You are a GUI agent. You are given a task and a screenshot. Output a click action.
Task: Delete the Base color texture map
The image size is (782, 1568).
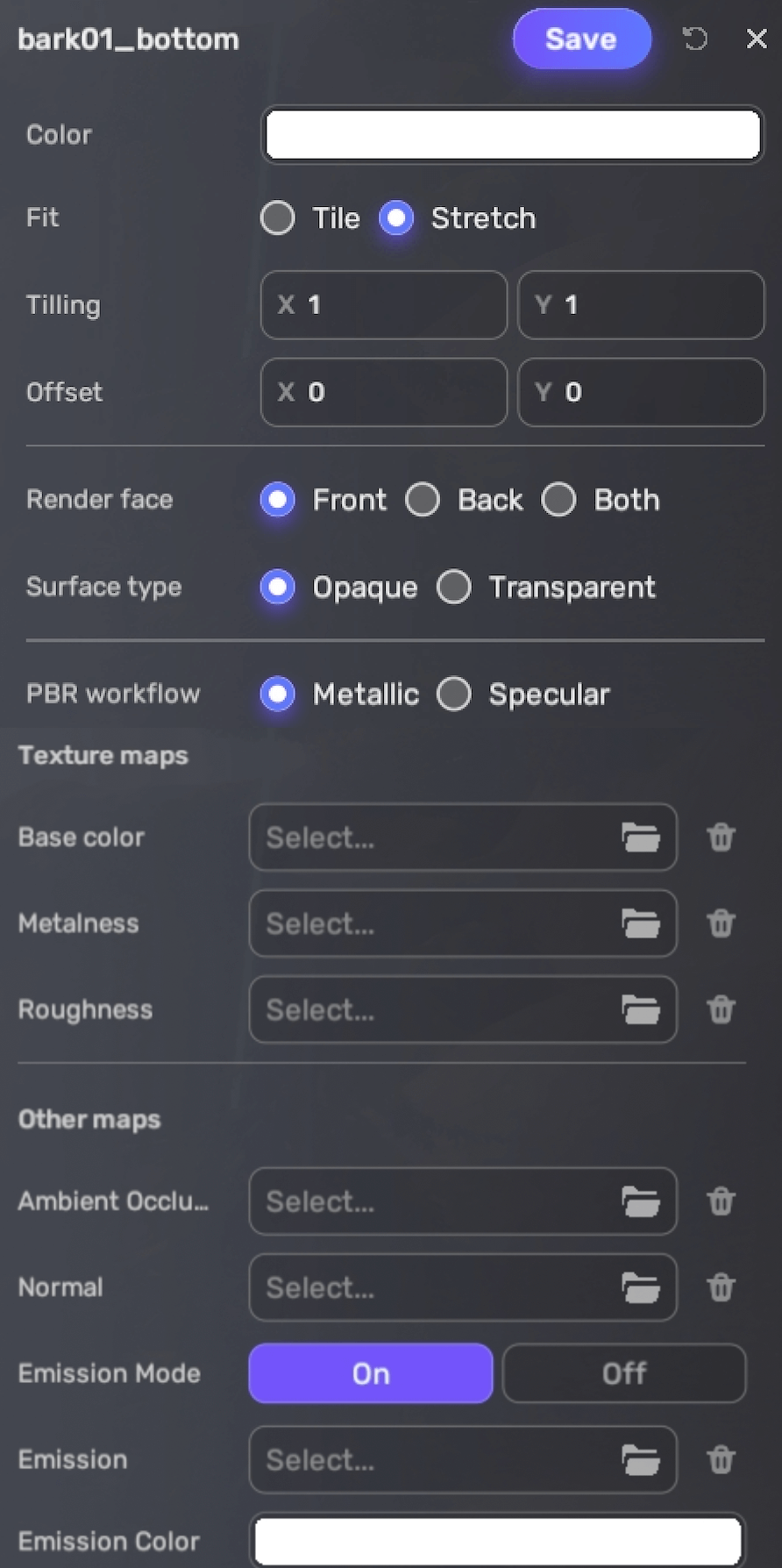point(721,837)
